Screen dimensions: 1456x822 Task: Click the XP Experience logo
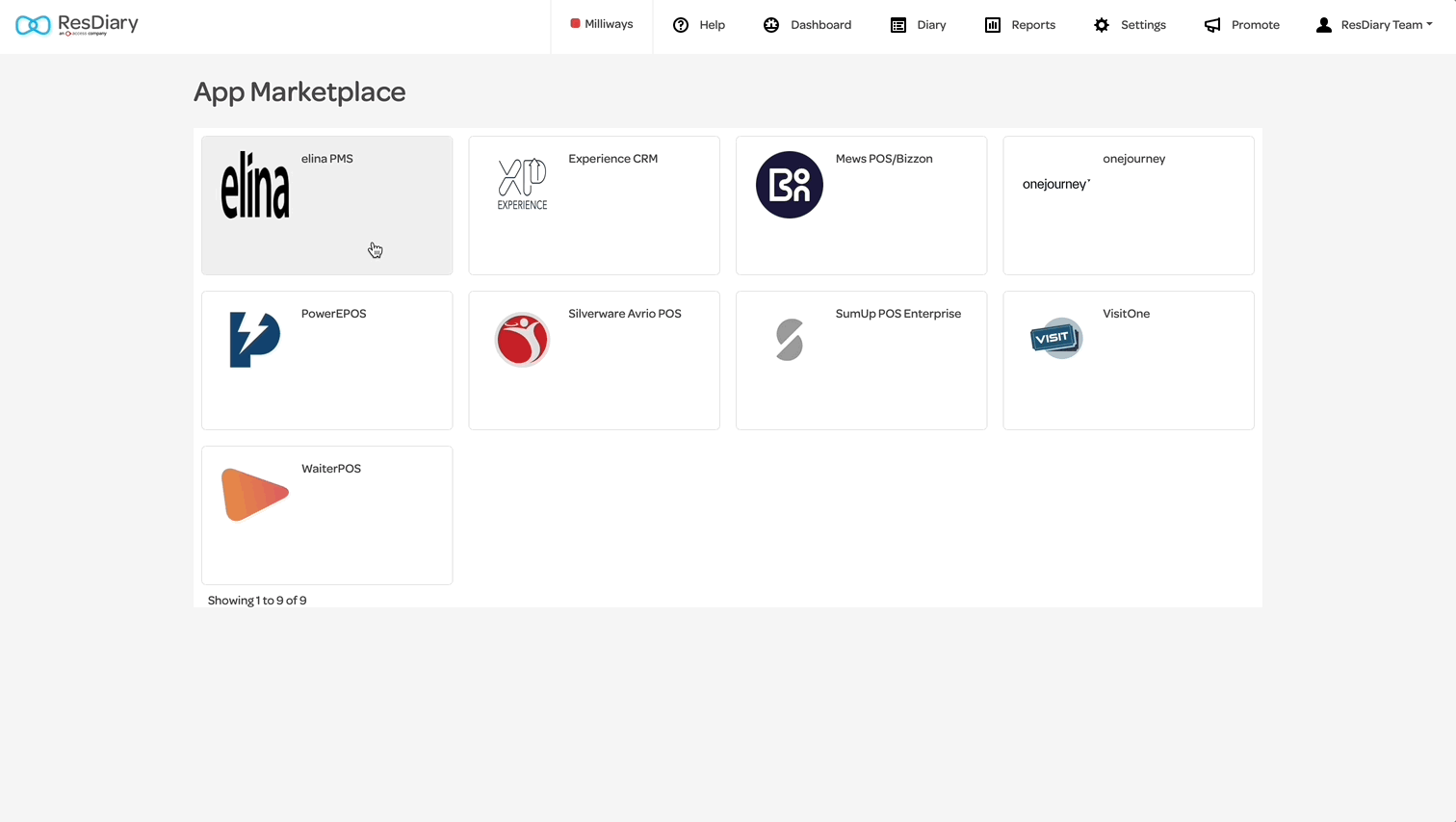(x=523, y=185)
